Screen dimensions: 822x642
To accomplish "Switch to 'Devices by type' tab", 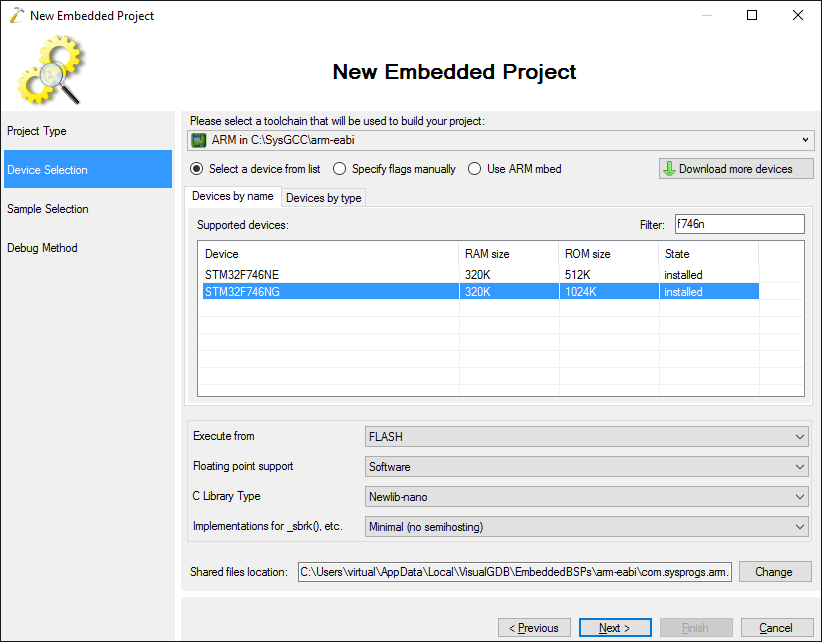I will 323,198.
